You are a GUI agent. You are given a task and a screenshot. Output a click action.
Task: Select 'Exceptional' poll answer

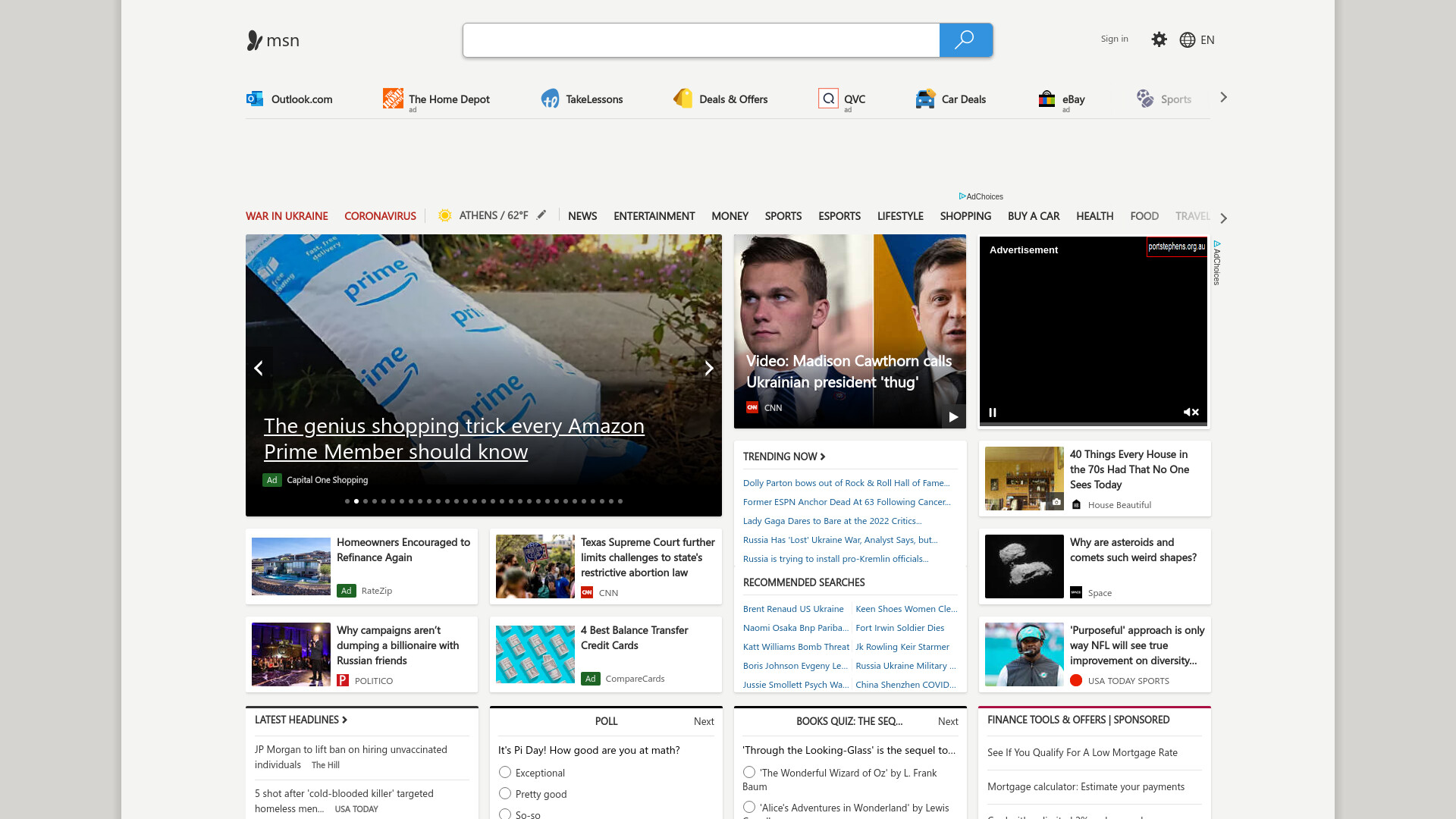coord(505,772)
